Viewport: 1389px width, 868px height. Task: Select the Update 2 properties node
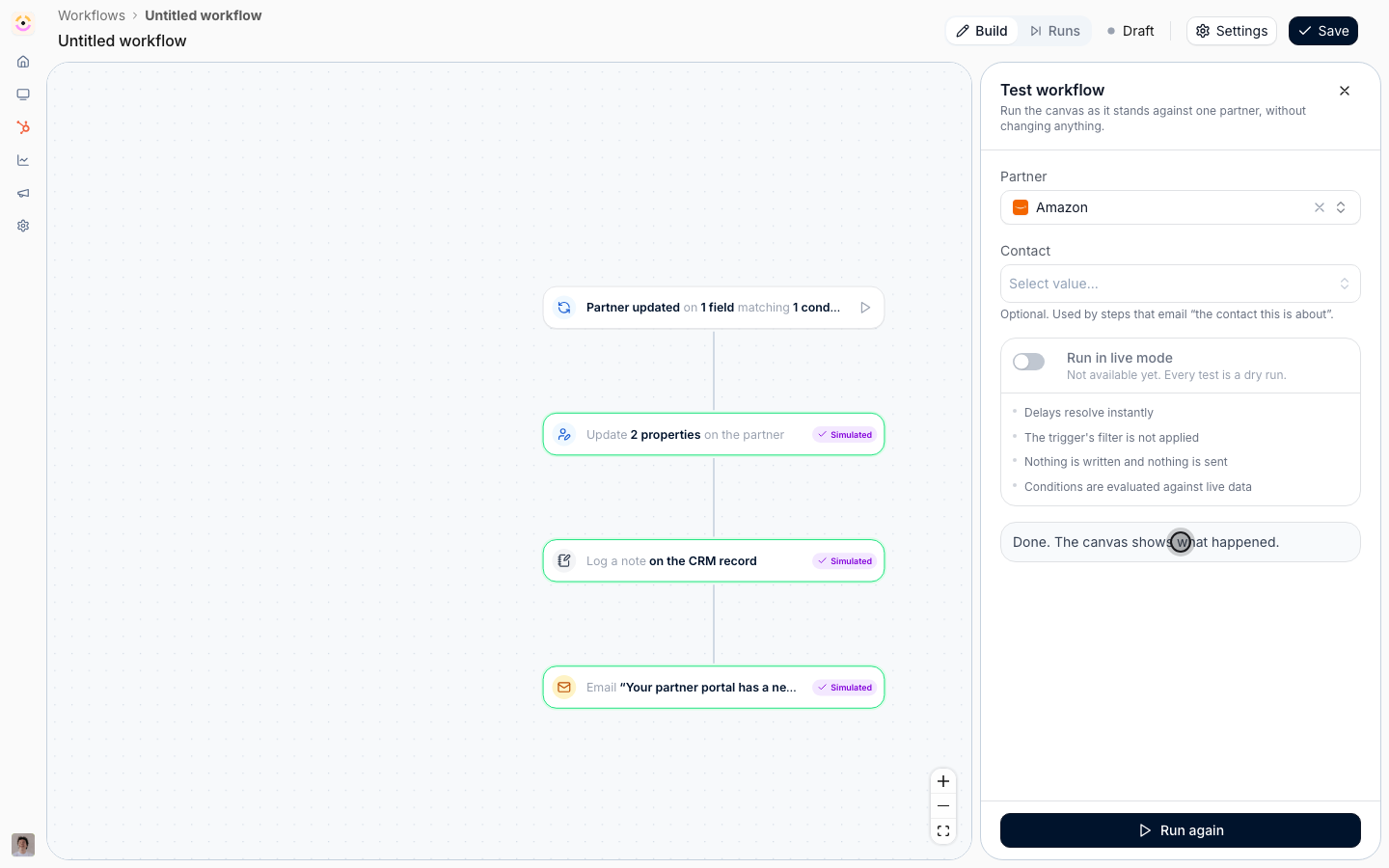click(x=714, y=435)
